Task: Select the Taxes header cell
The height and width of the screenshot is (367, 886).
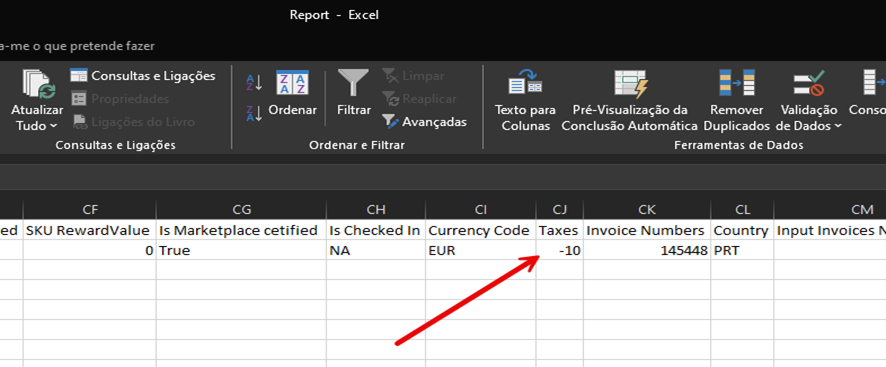Action: (560, 230)
